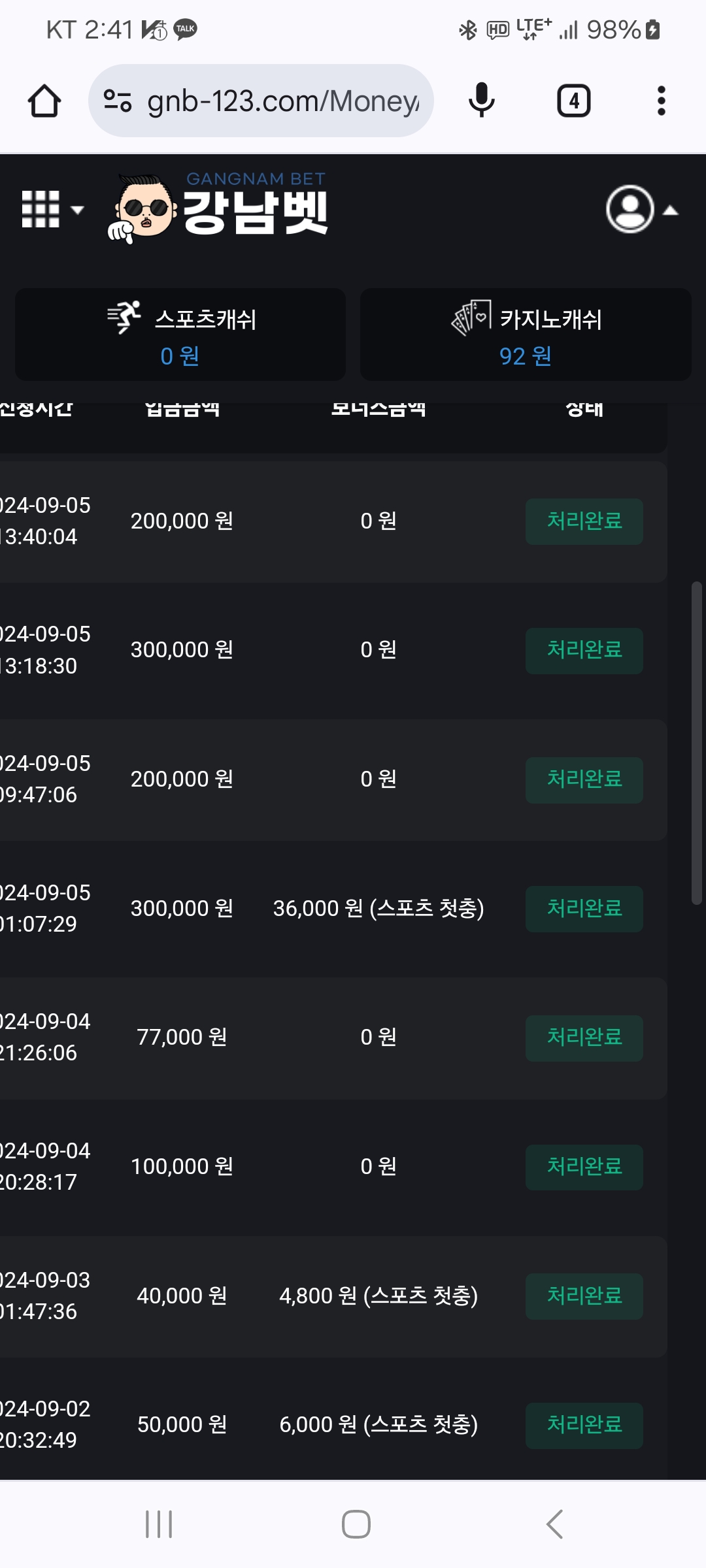Screen dimensions: 706x1568
Task: Tap the site settings icon in address bar
Action: pos(118,101)
